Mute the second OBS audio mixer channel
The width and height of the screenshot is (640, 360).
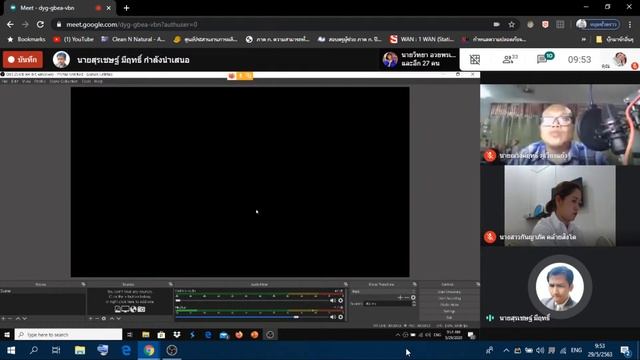click(333, 317)
